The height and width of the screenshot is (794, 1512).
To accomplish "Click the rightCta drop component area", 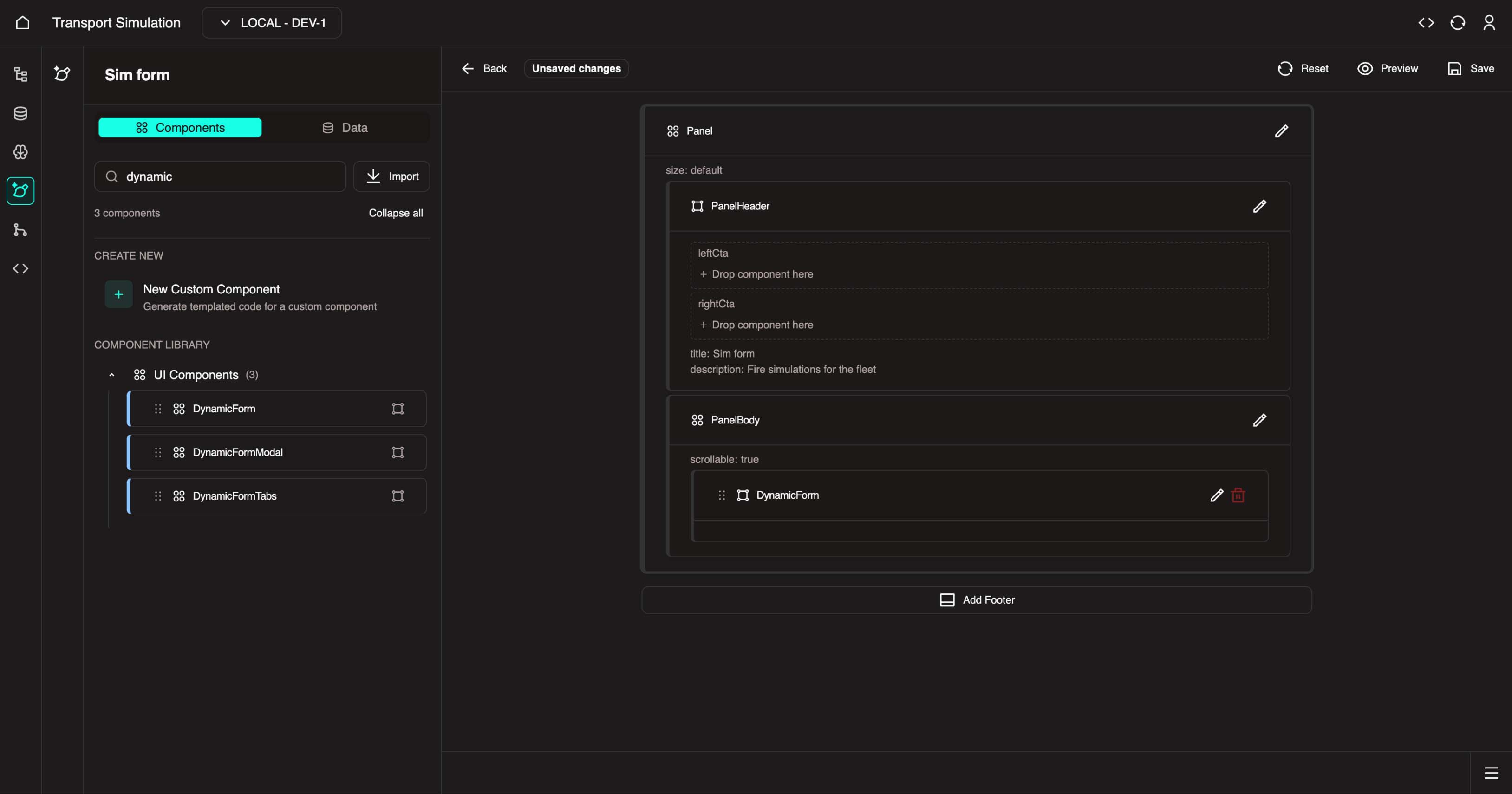I will [x=979, y=316].
